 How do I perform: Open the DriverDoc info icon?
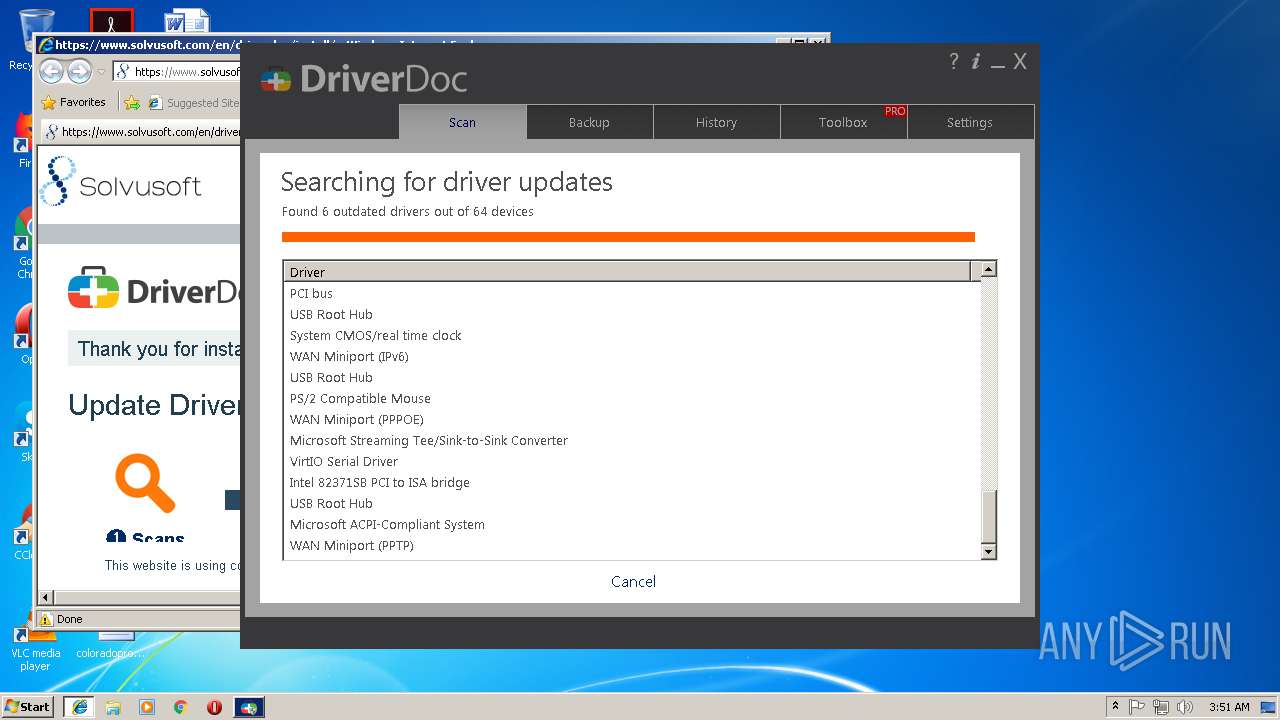tap(976, 62)
